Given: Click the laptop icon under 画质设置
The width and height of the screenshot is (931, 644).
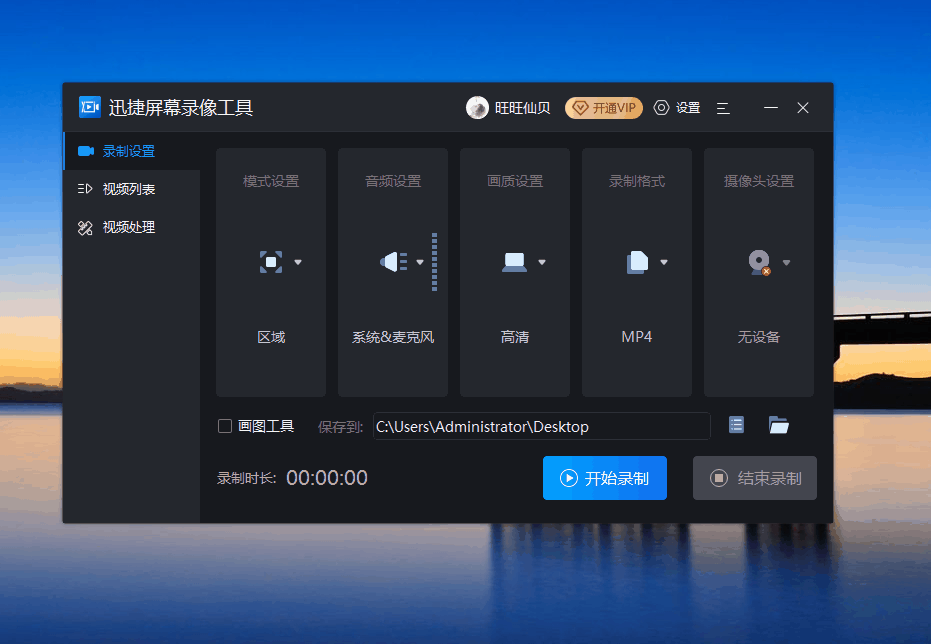Looking at the screenshot, I should click(x=514, y=262).
